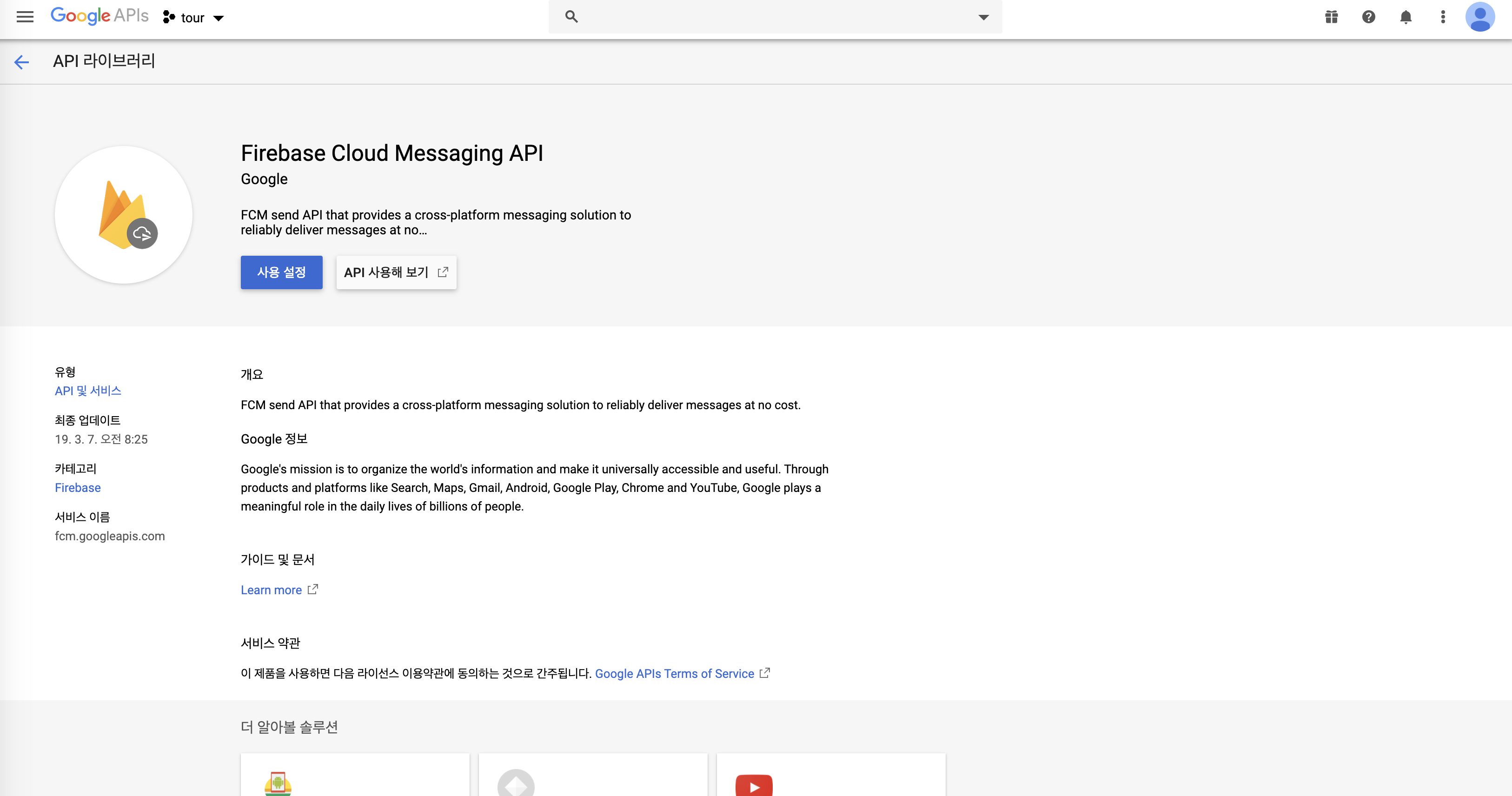
Task: Click the Firebase Cloud Messaging logo
Action: pos(124,215)
